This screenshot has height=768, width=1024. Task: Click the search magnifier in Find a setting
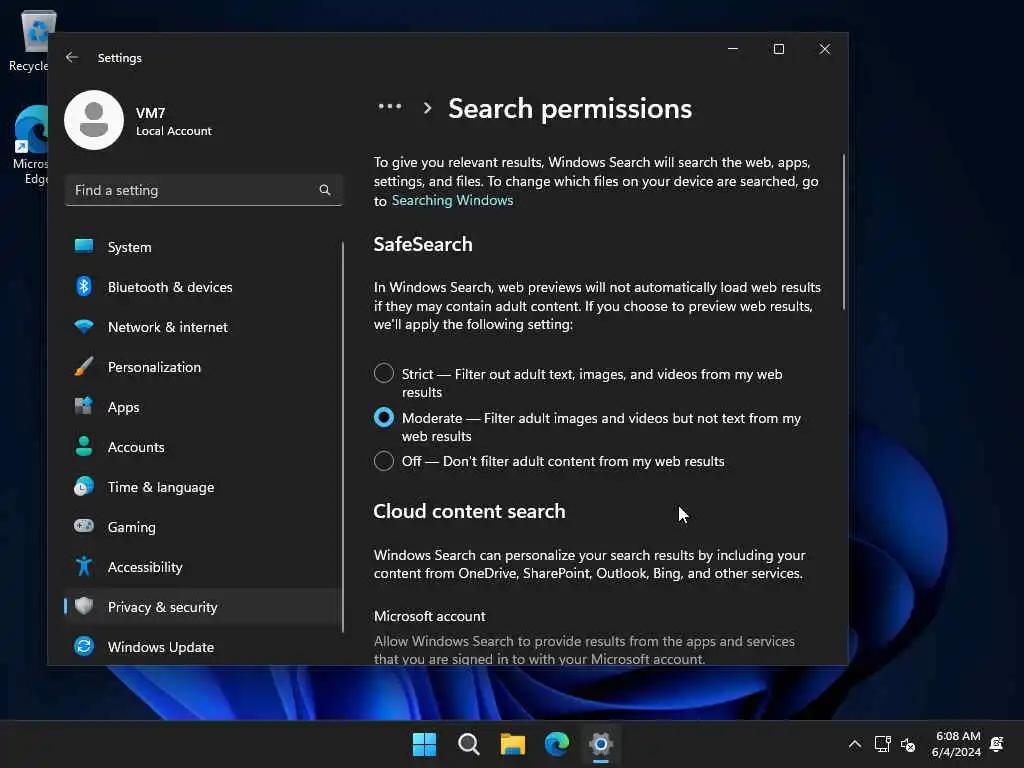325,190
